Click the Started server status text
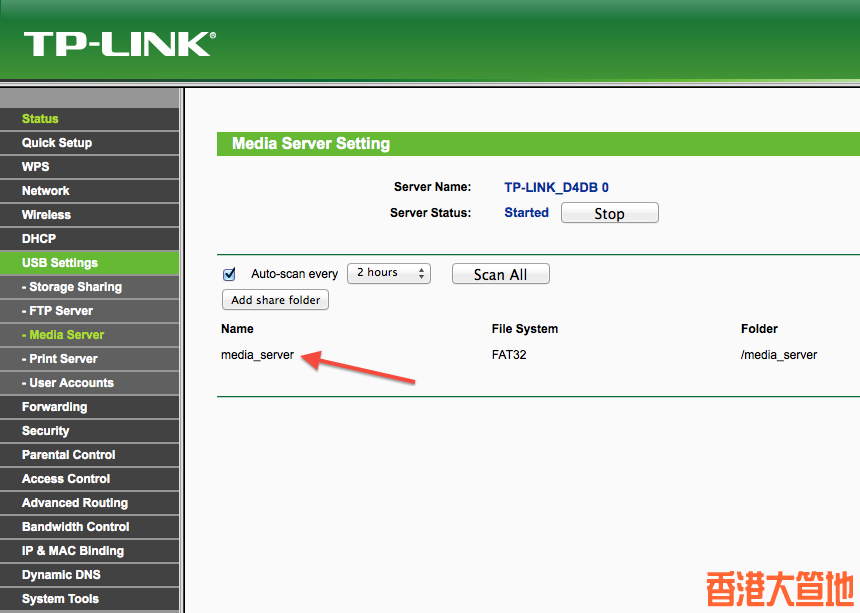Viewport: 860px width, 613px height. click(x=527, y=213)
